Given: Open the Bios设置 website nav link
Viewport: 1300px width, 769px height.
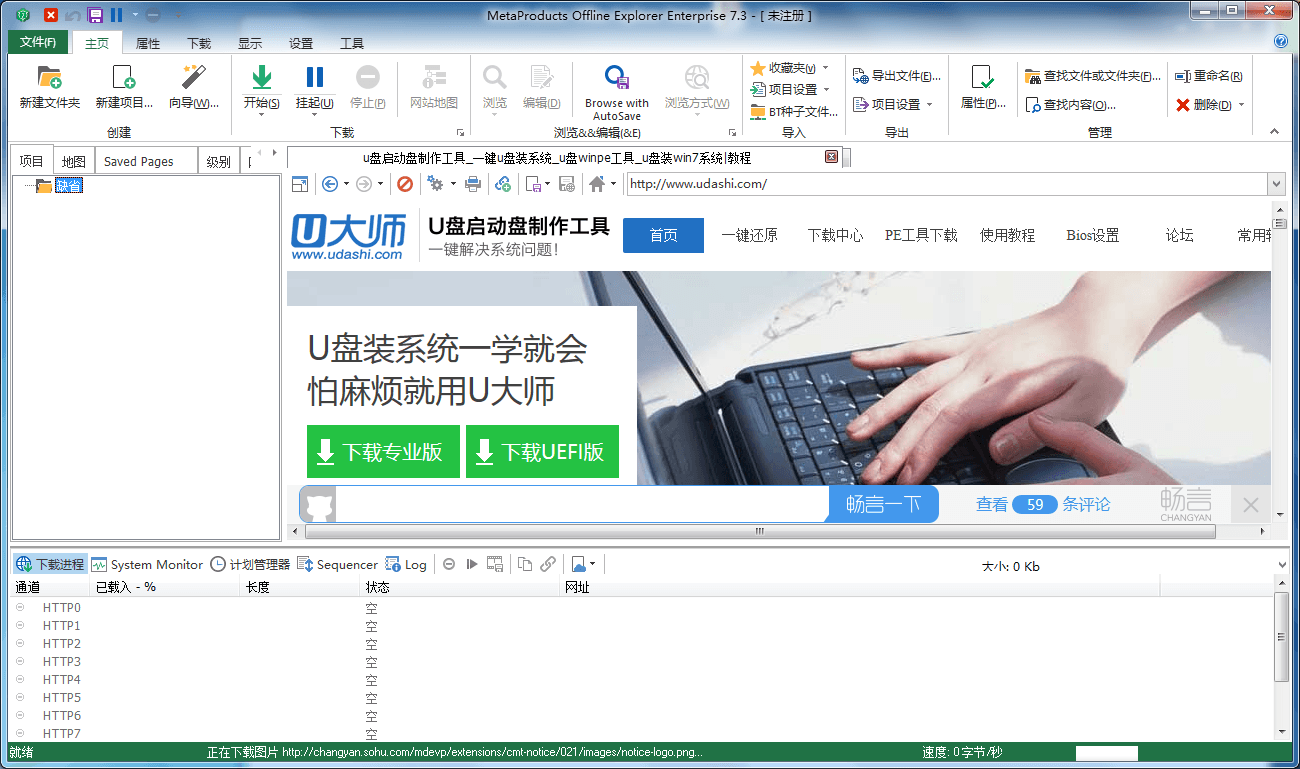Looking at the screenshot, I should (1093, 235).
